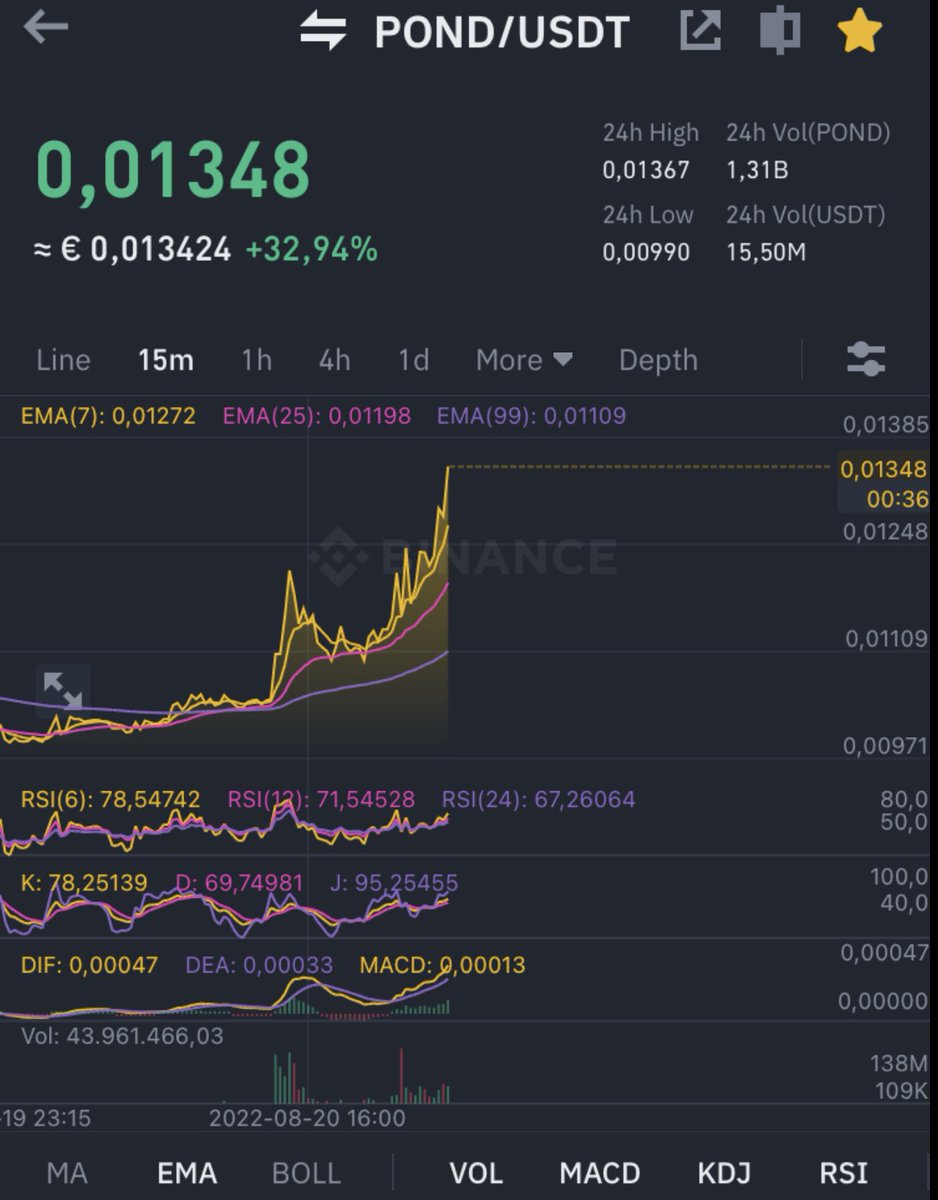Open the share/export icon
The height and width of the screenshot is (1200, 938).
tap(700, 31)
